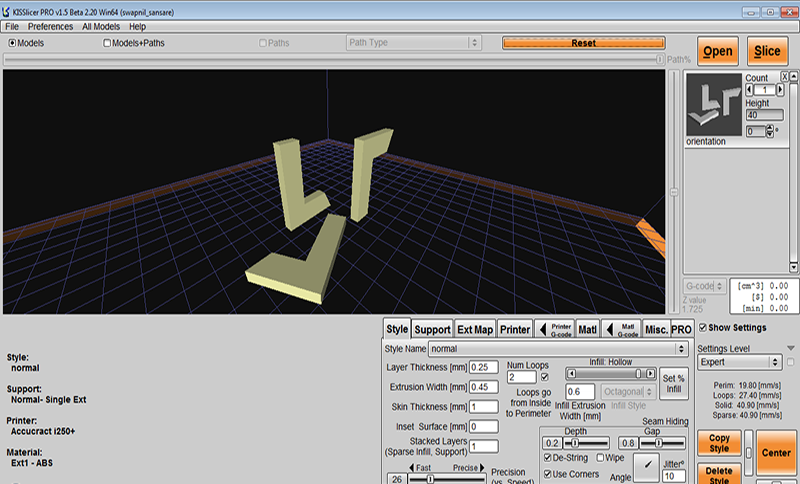Click the Path% slider handle

coord(659,60)
